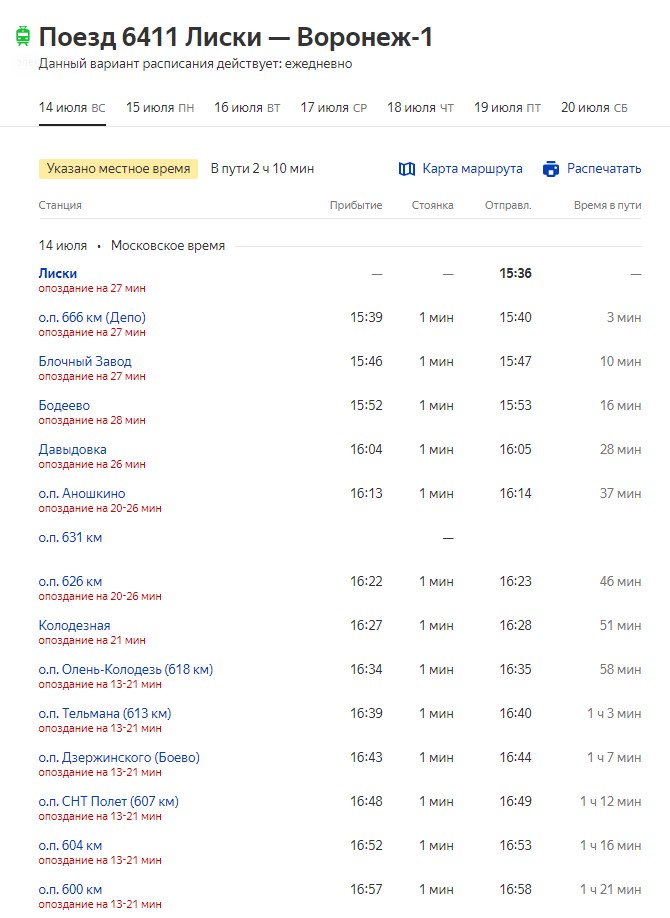670x918 pixels.
Task: Select the 15 июля ПН date tab
Action: pos(160,108)
